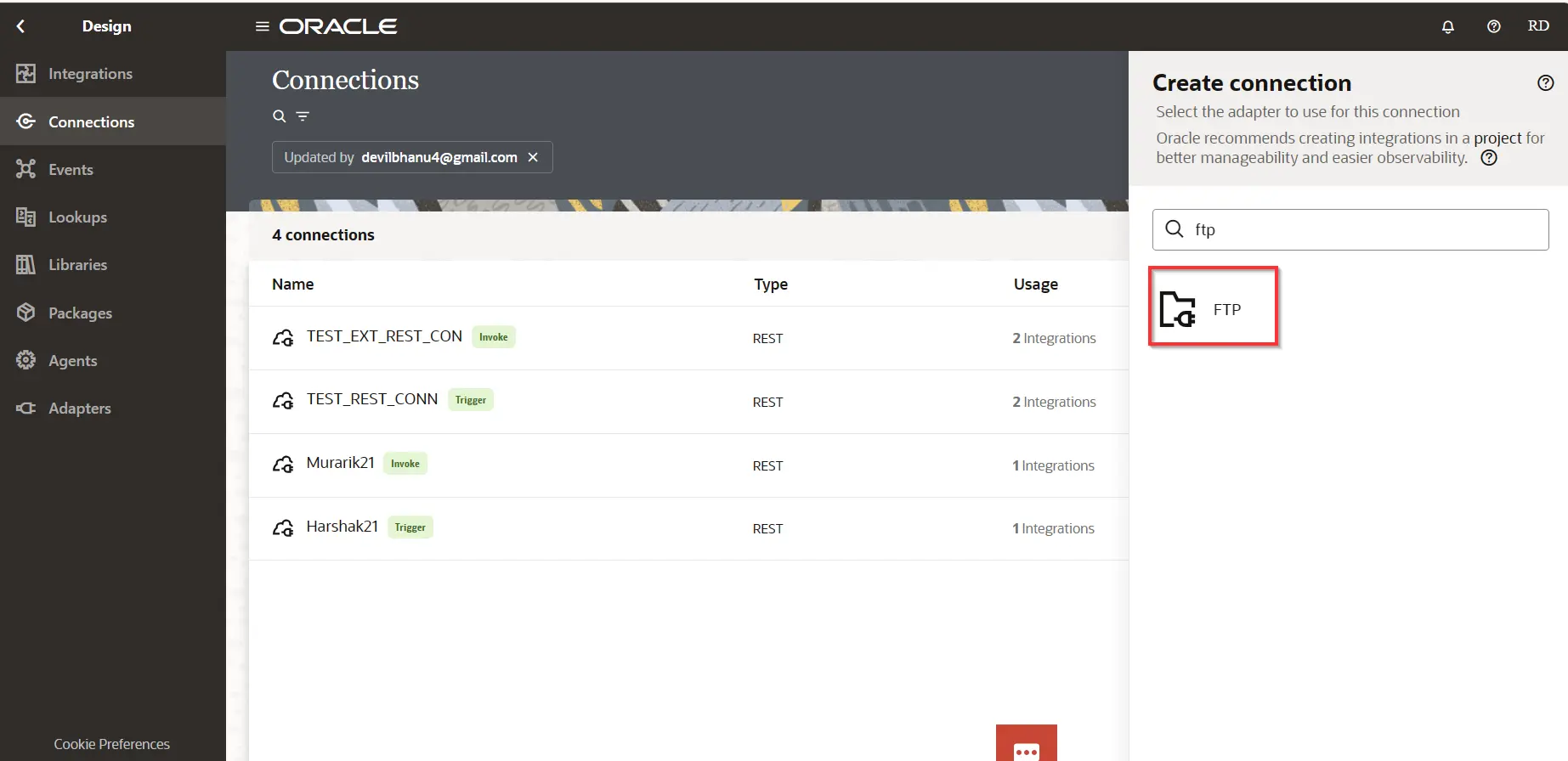Click the search icon under Connections title
This screenshot has height=761, width=1568.
tap(279, 116)
